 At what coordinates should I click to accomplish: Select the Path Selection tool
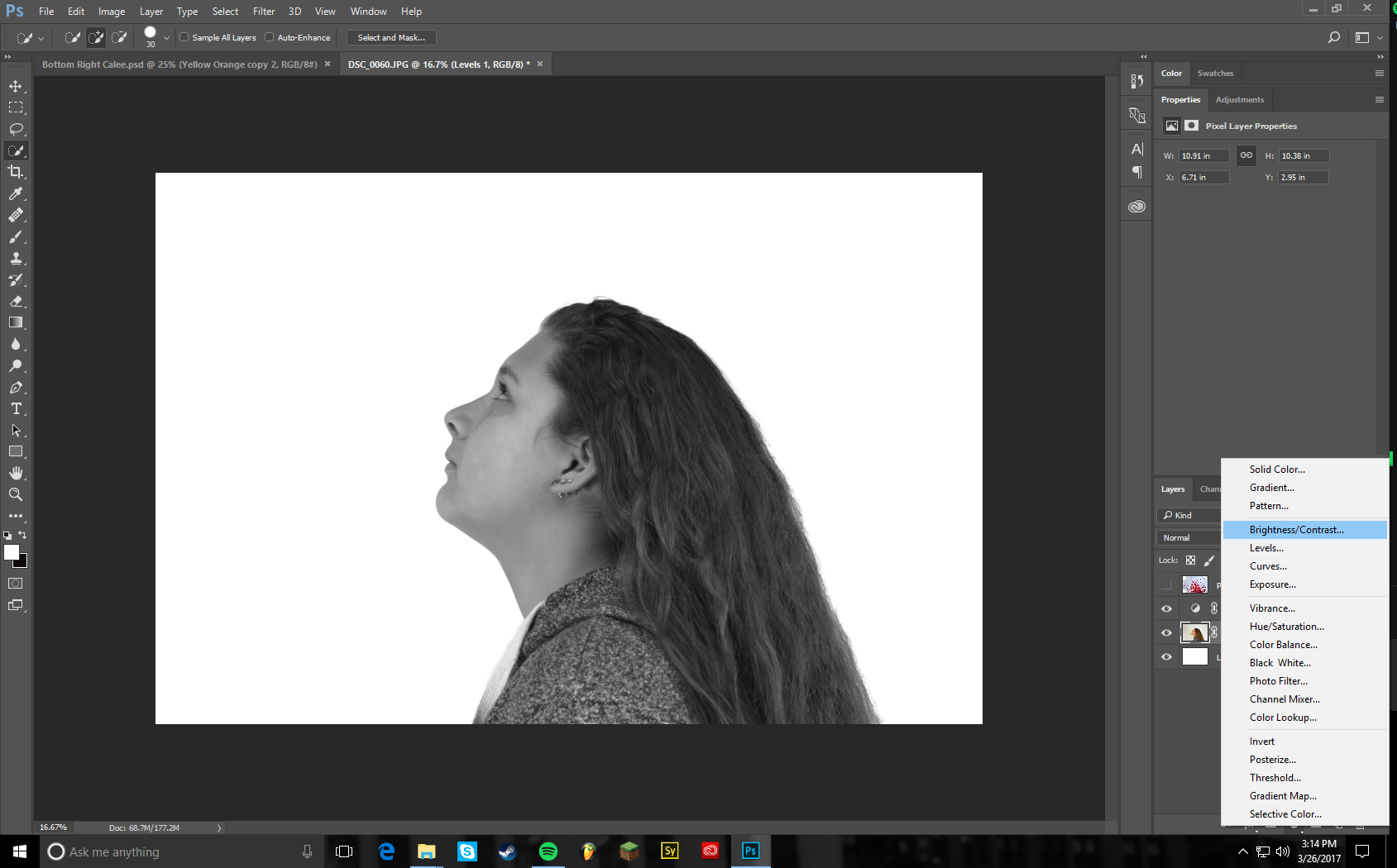click(16, 430)
